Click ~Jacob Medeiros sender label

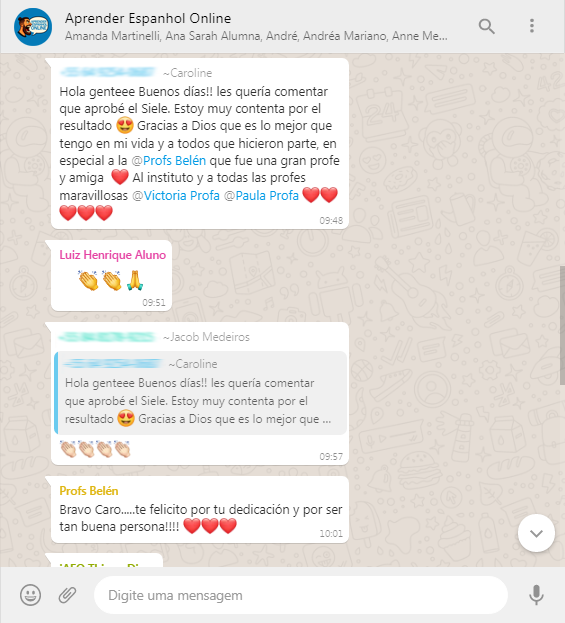(x=206, y=337)
